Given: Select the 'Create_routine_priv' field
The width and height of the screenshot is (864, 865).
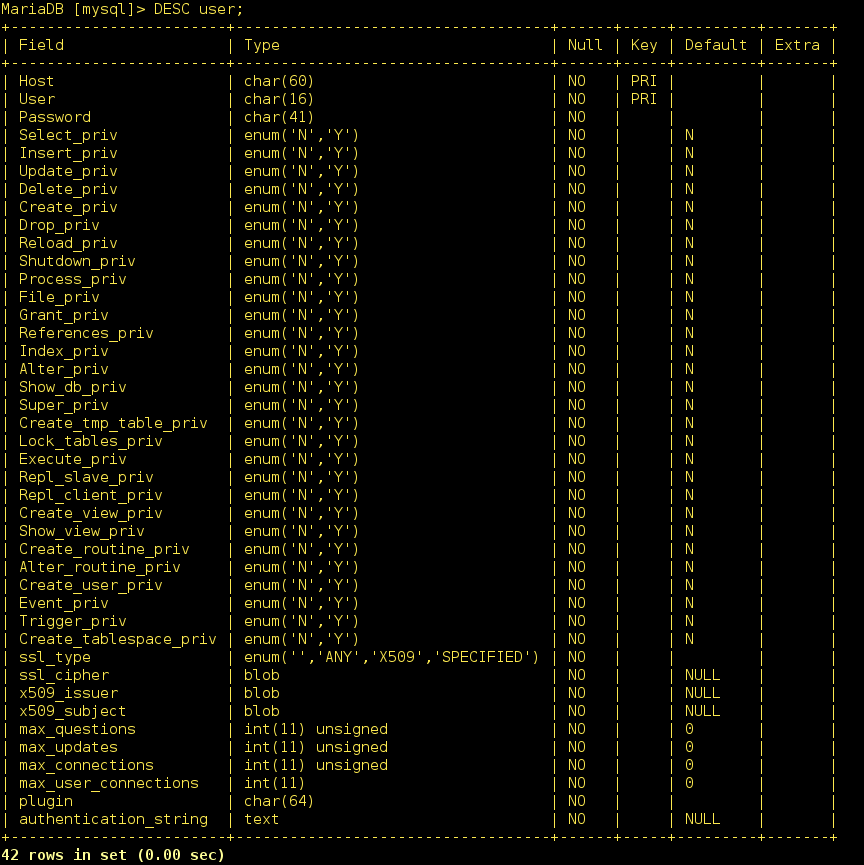Looking at the screenshot, I should 104,549.
